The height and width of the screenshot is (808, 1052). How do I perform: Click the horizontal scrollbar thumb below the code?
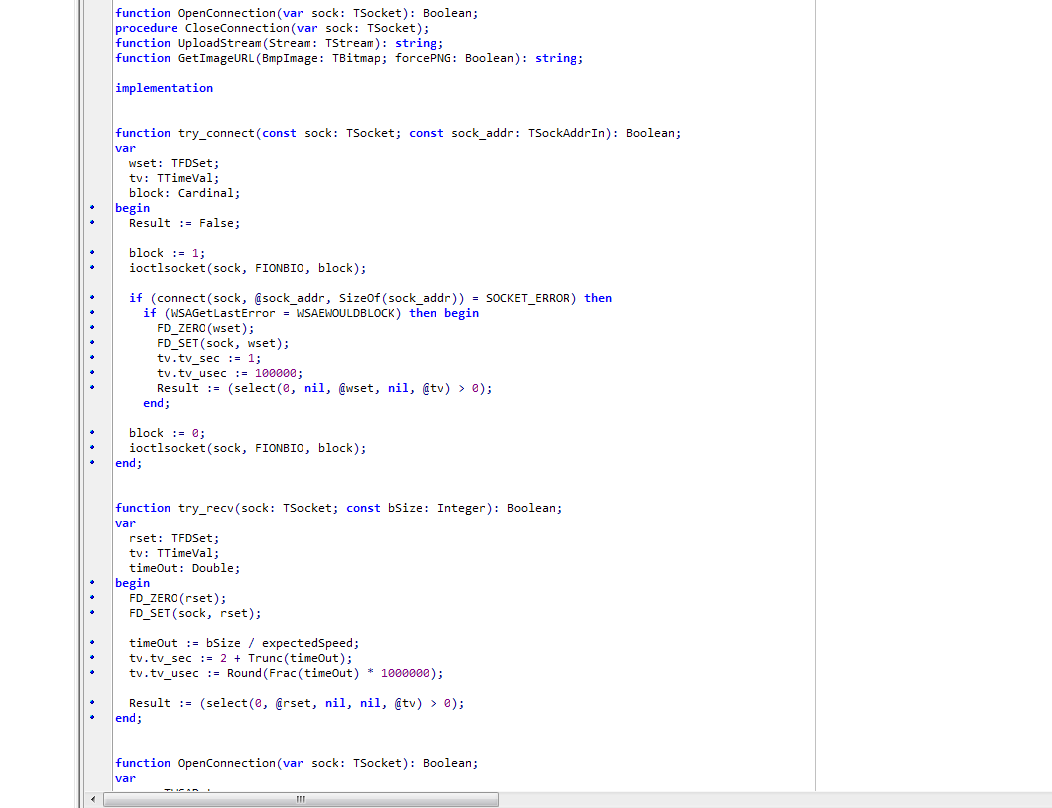click(301, 799)
